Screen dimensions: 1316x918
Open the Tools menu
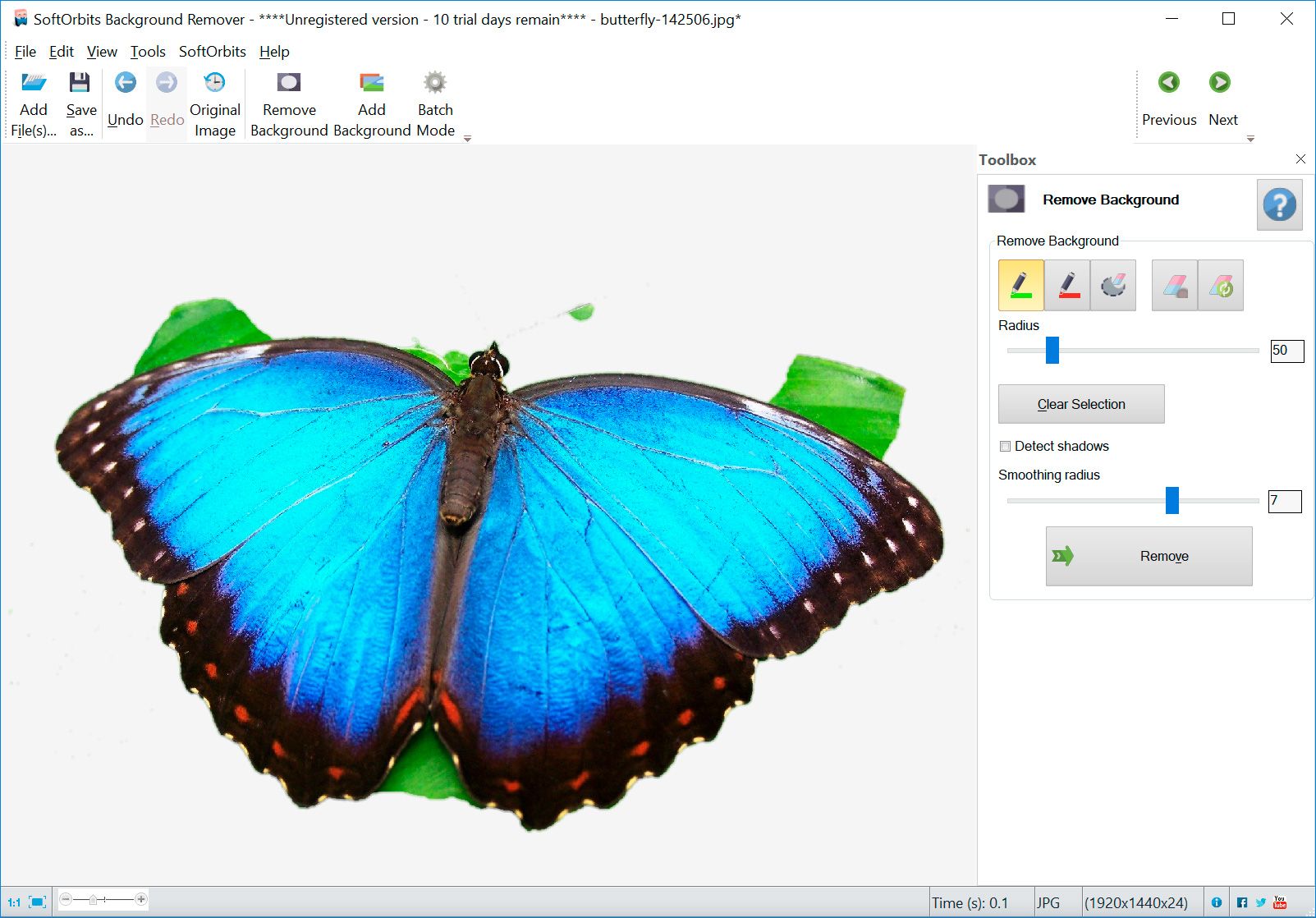pos(148,51)
